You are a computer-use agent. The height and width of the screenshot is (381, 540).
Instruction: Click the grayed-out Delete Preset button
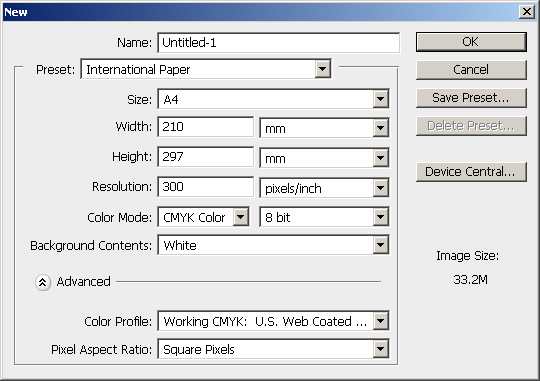(x=471, y=126)
